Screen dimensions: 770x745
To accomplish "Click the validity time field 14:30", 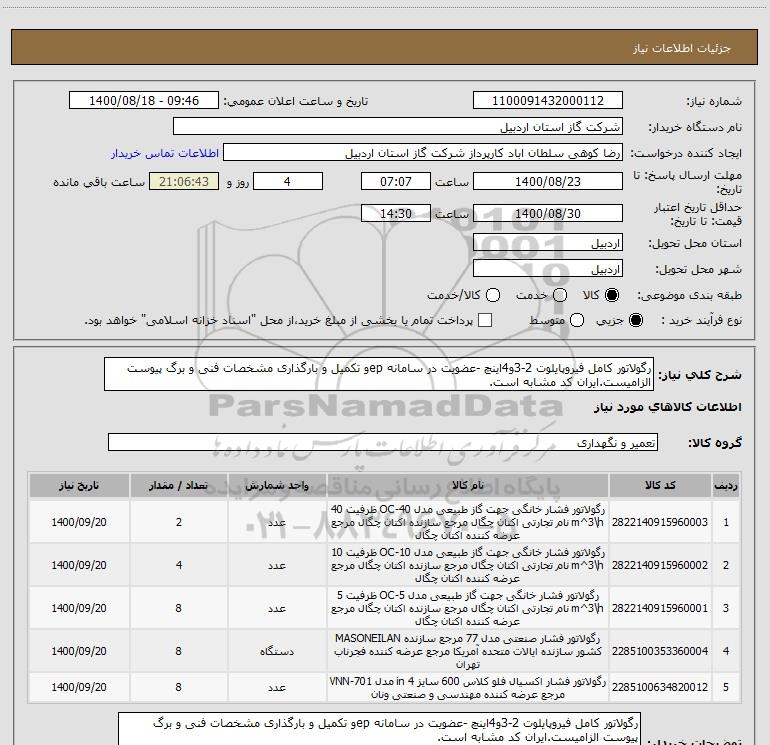I will point(396,213).
